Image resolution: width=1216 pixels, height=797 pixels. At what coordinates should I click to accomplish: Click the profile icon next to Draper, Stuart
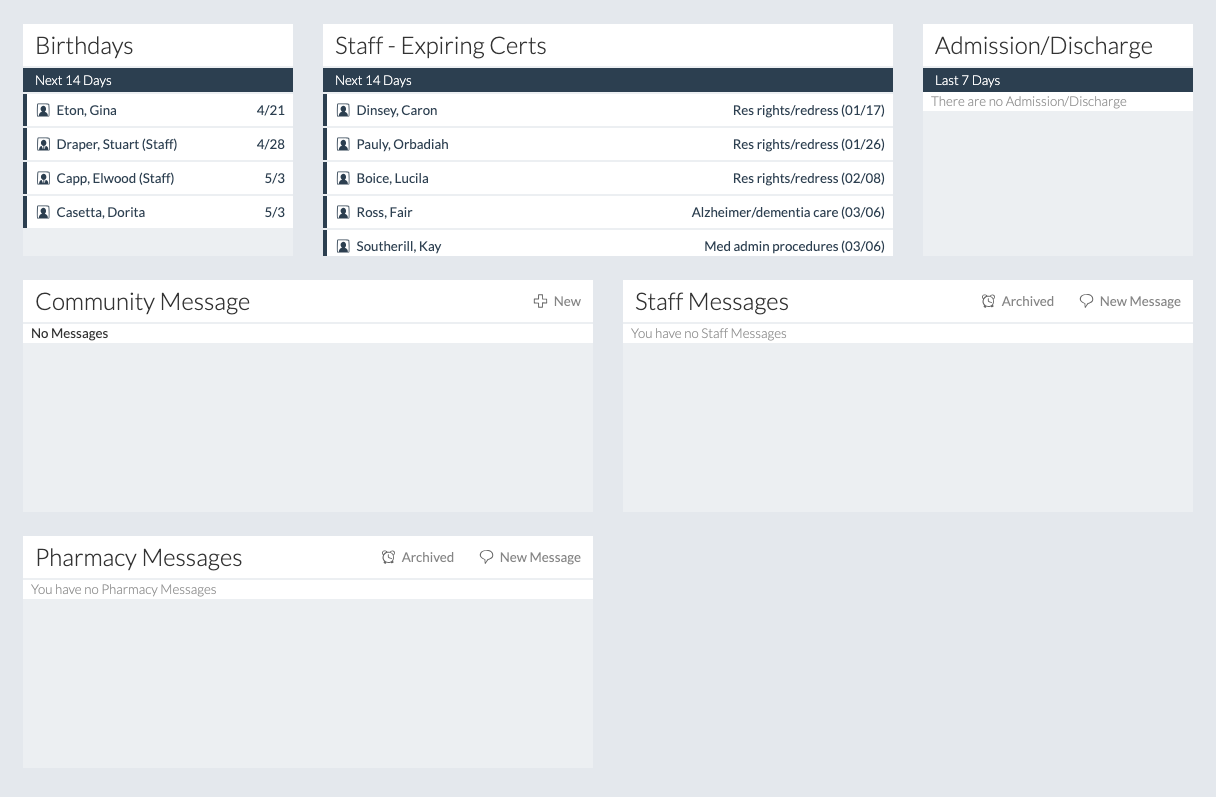point(43,145)
